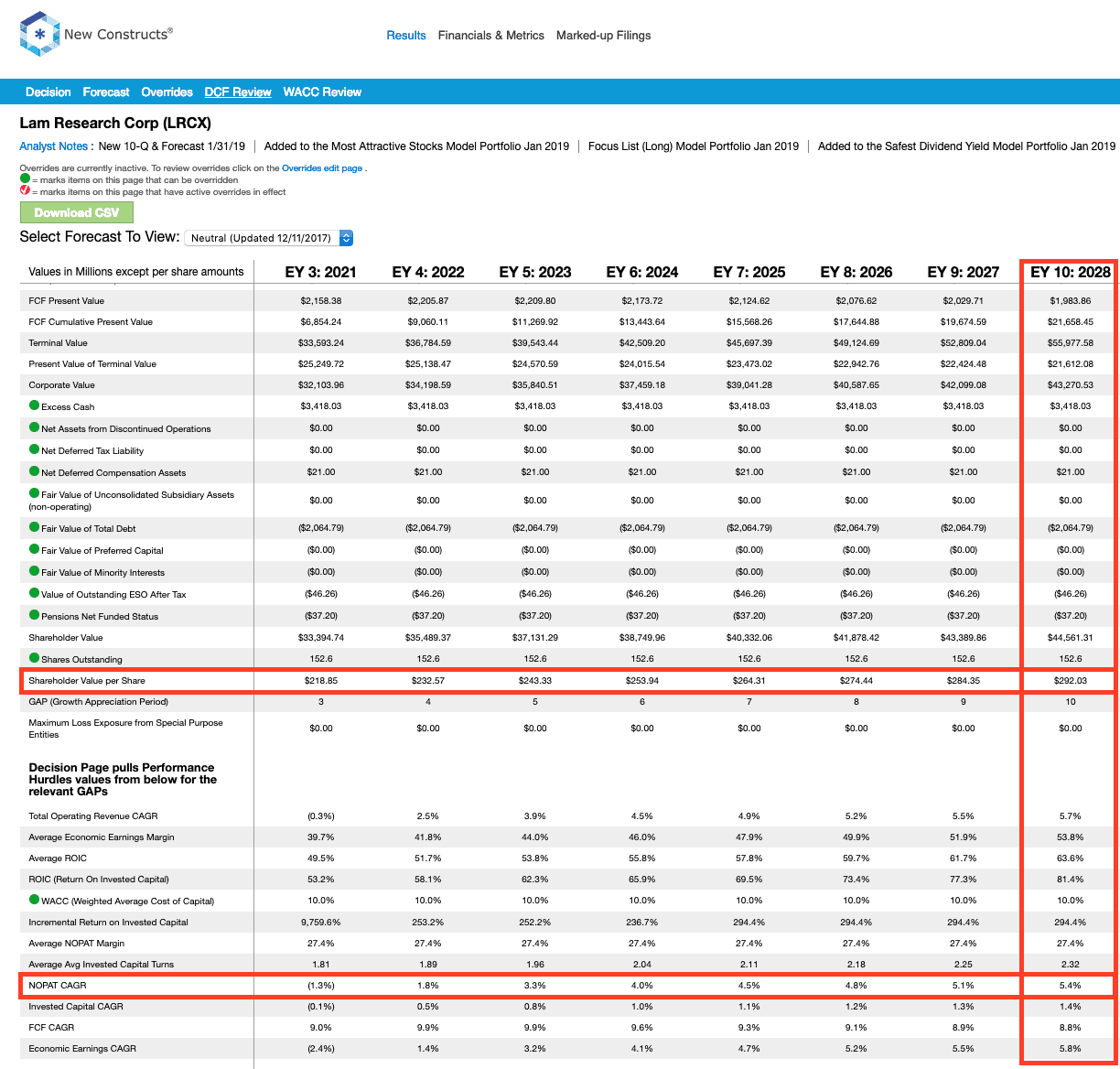Switch to the Financials & Metrics tab
Viewport: 1120px width, 1069px height.
(x=491, y=35)
